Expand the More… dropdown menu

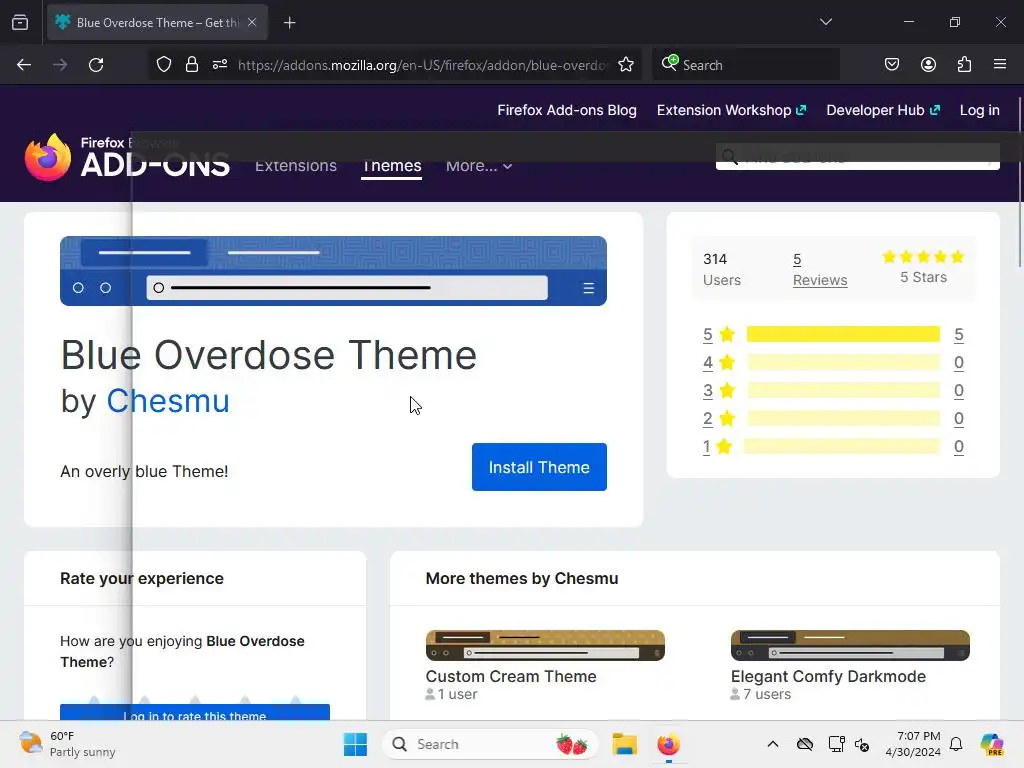pyautogui.click(x=479, y=166)
